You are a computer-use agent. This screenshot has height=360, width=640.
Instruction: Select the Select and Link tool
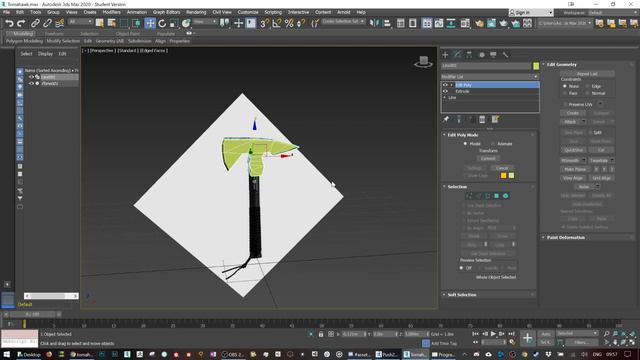pos(36,23)
